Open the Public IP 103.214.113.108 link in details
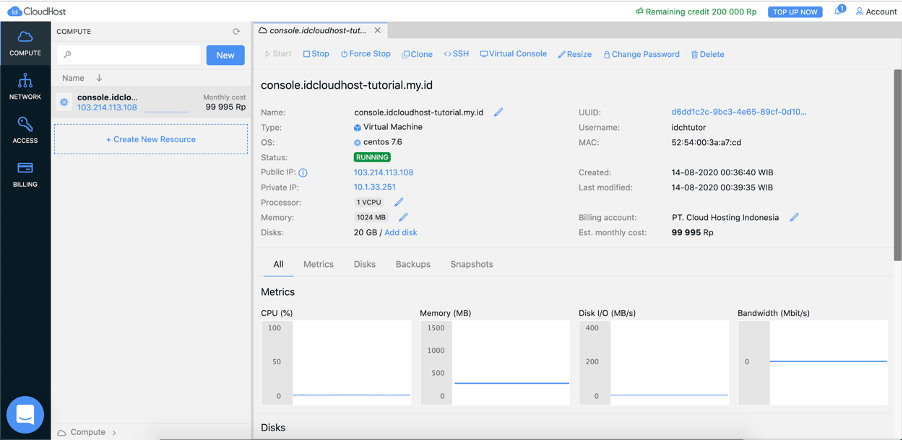 384,173
